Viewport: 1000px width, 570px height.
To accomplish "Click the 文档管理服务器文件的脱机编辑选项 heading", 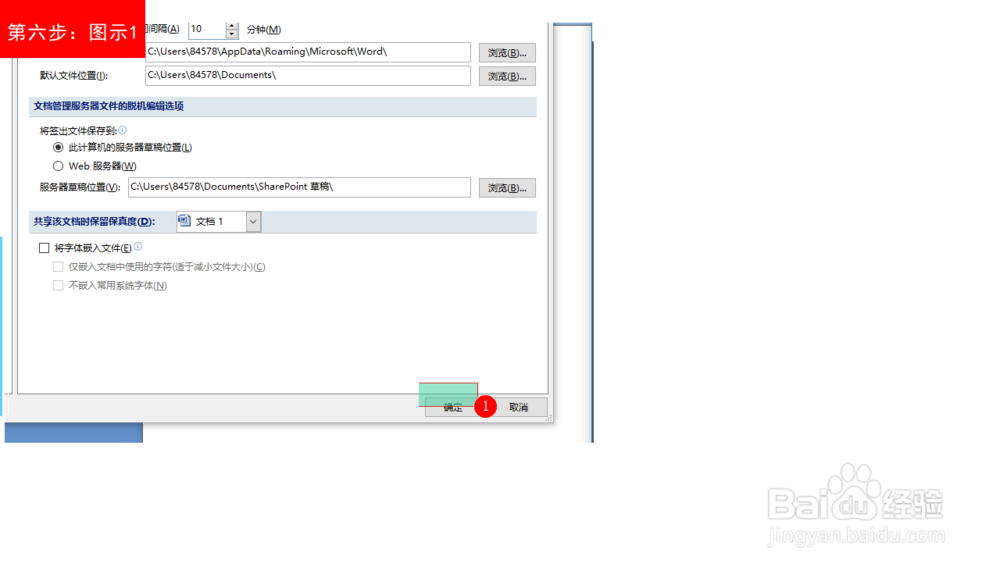I will 108,106.
